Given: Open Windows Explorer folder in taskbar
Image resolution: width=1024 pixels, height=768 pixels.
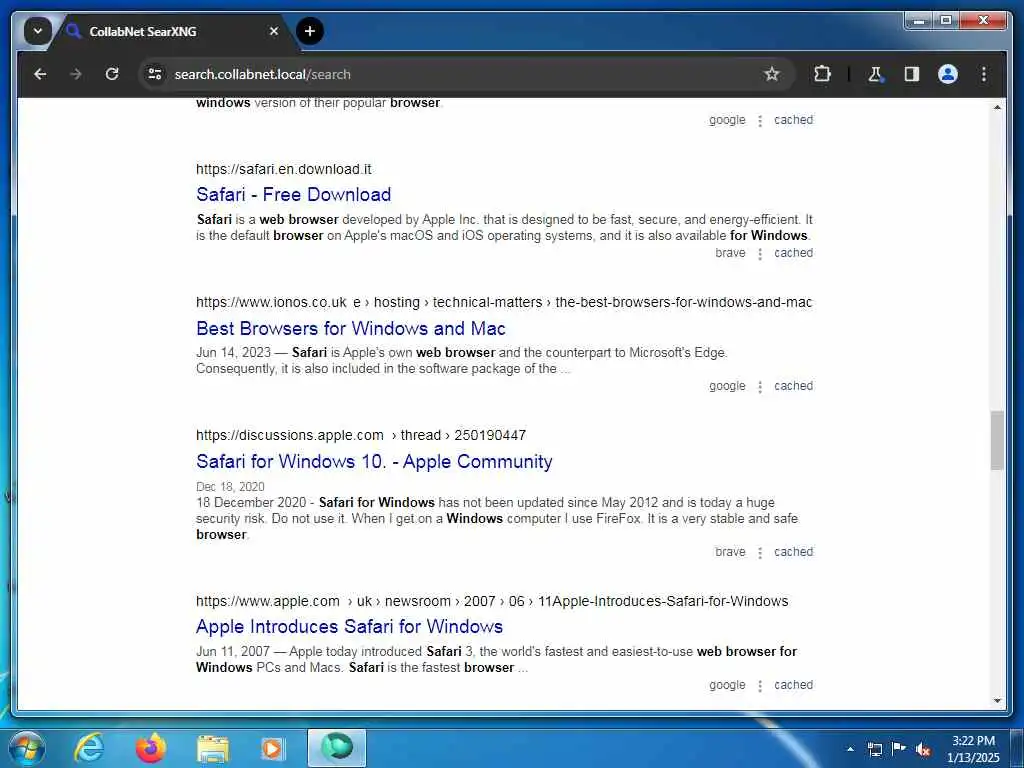Looking at the screenshot, I should point(213,750).
